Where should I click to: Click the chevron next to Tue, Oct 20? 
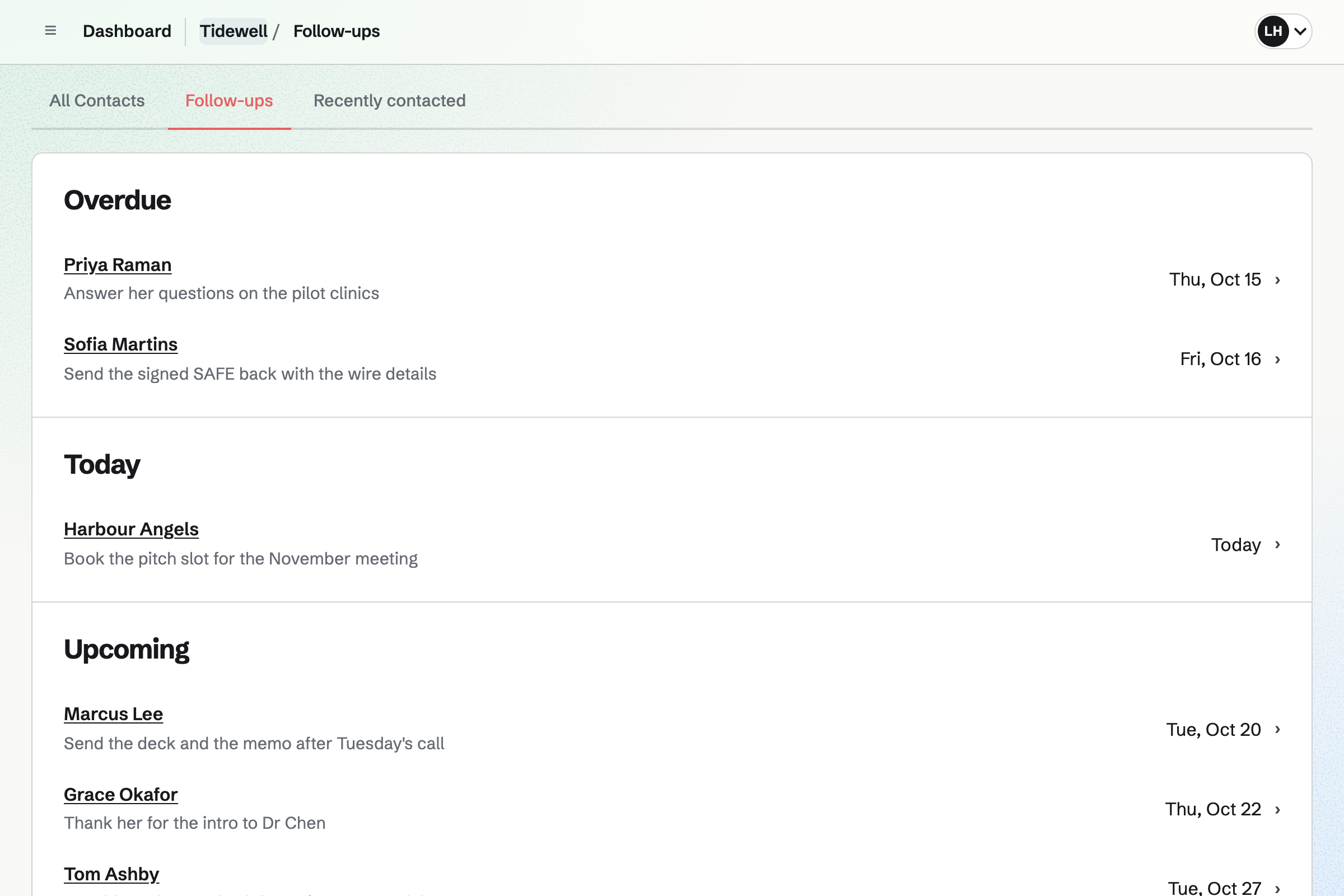[x=1278, y=730]
